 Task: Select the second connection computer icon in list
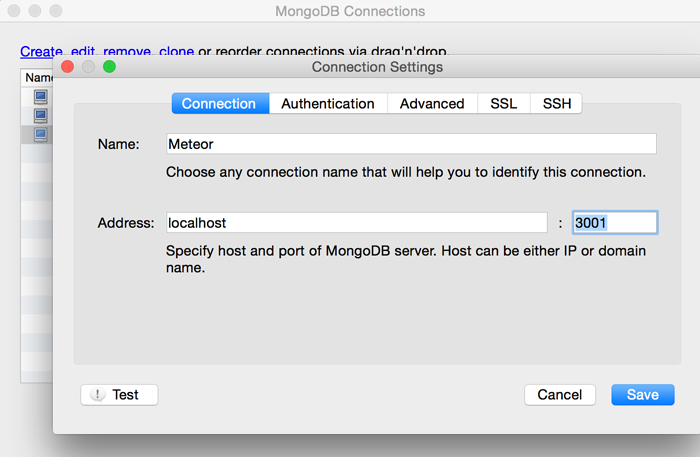[41, 116]
